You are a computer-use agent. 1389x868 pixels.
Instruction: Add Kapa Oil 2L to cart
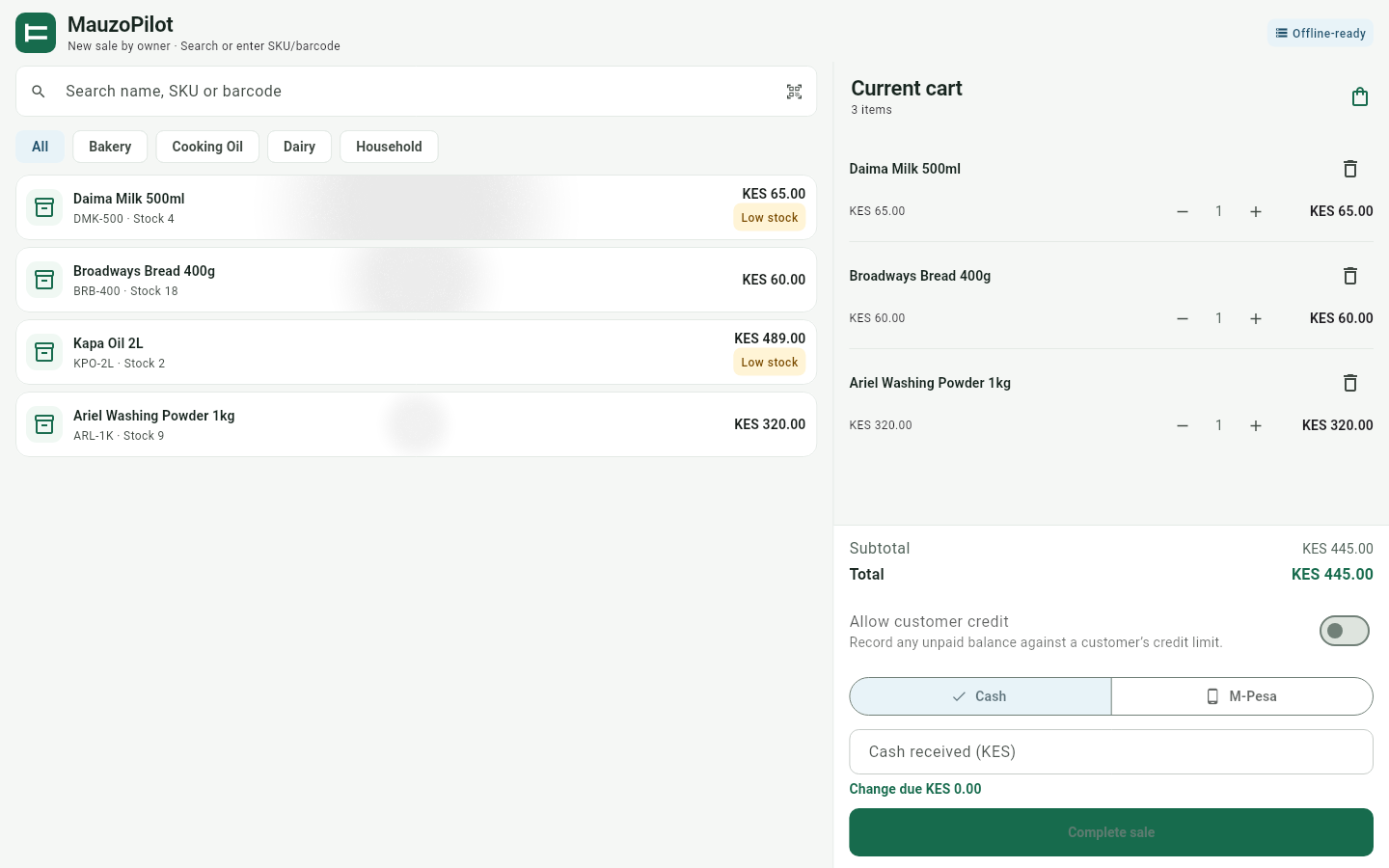coord(417,352)
